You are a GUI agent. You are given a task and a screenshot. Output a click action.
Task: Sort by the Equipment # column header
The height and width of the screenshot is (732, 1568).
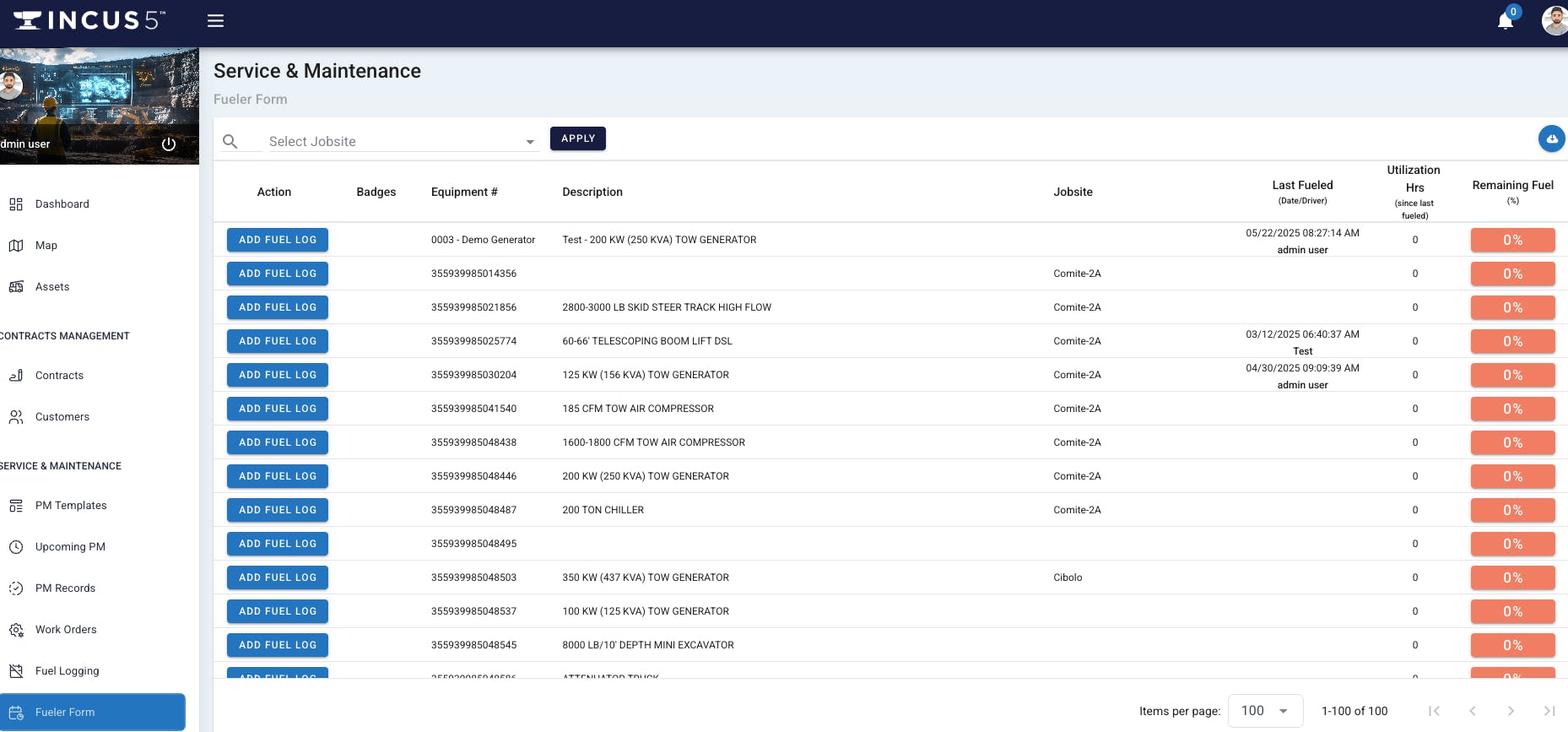click(x=464, y=192)
